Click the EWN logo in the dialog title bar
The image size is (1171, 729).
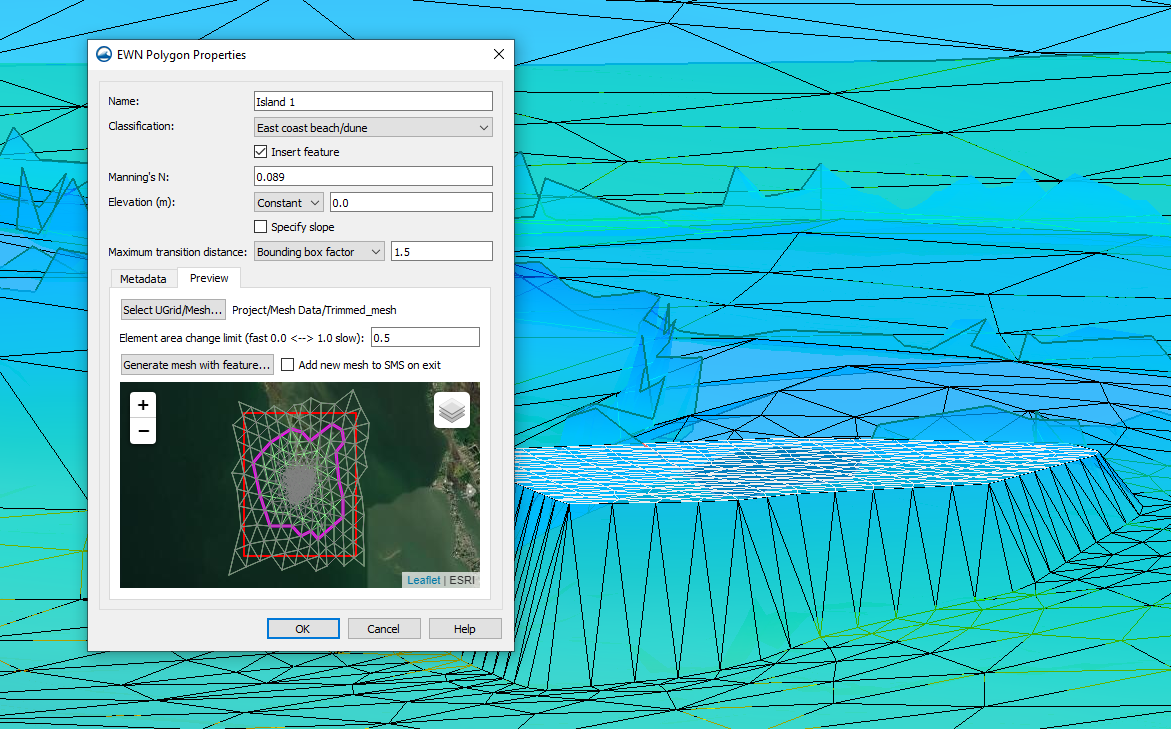(x=102, y=55)
